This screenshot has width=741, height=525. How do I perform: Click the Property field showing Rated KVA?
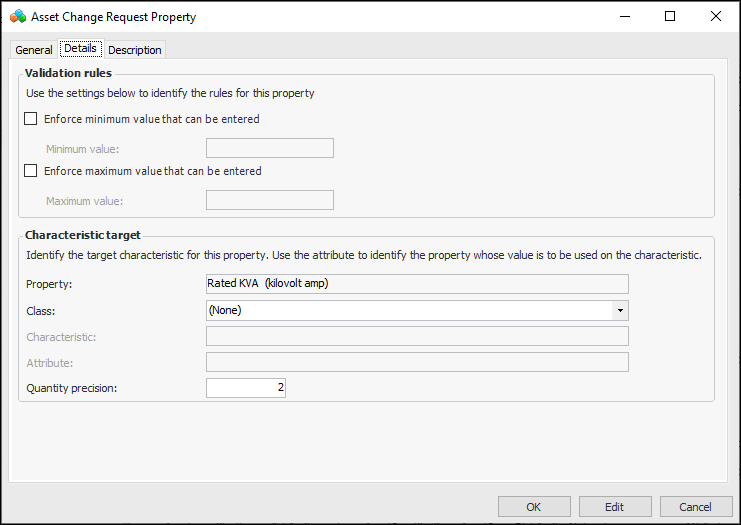(416, 284)
